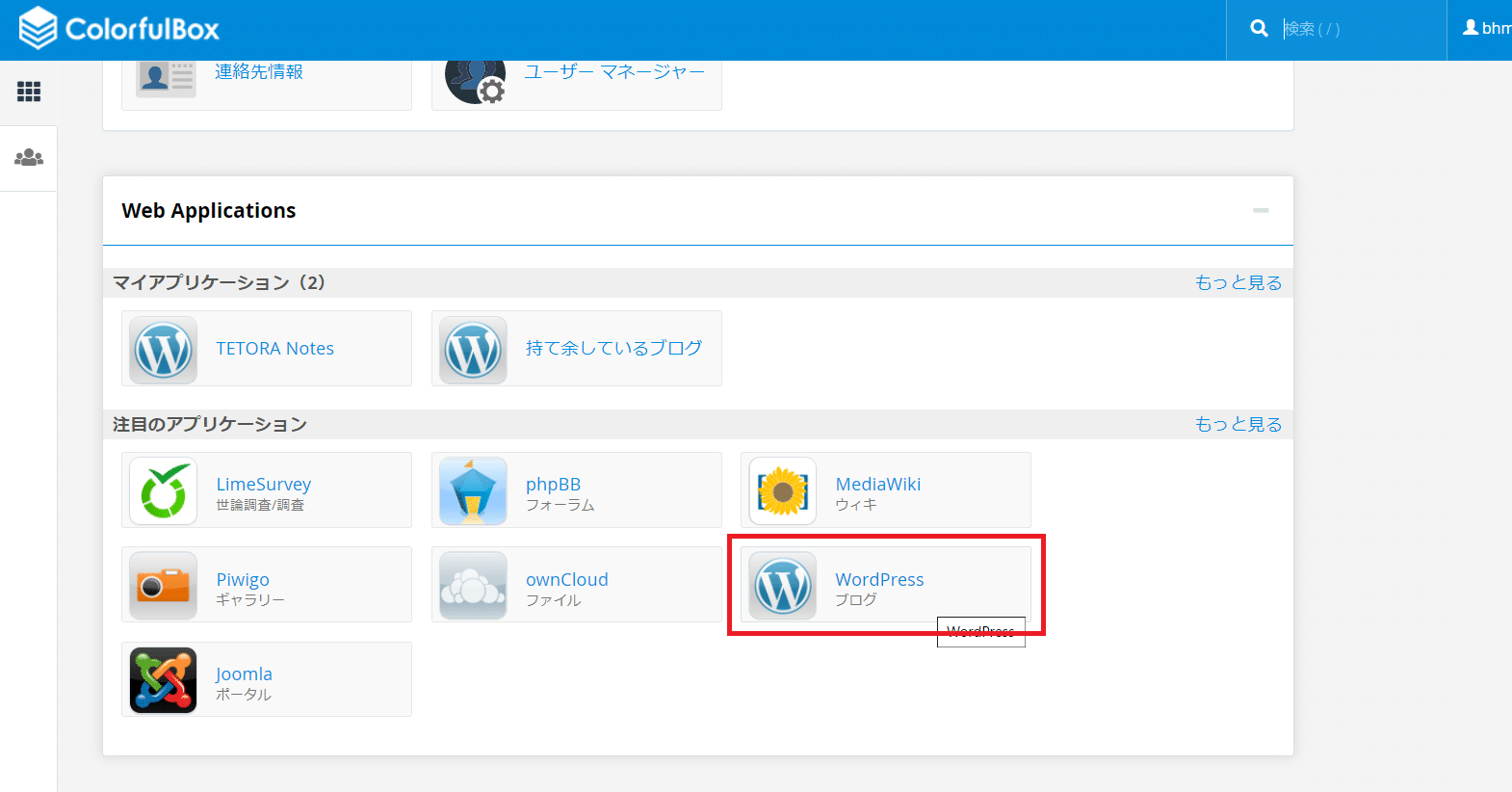This screenshot has height=792, width=1512.
Task: Click the 連絡先情報 link
Action: pyautogui.click(x=258, y=72)
